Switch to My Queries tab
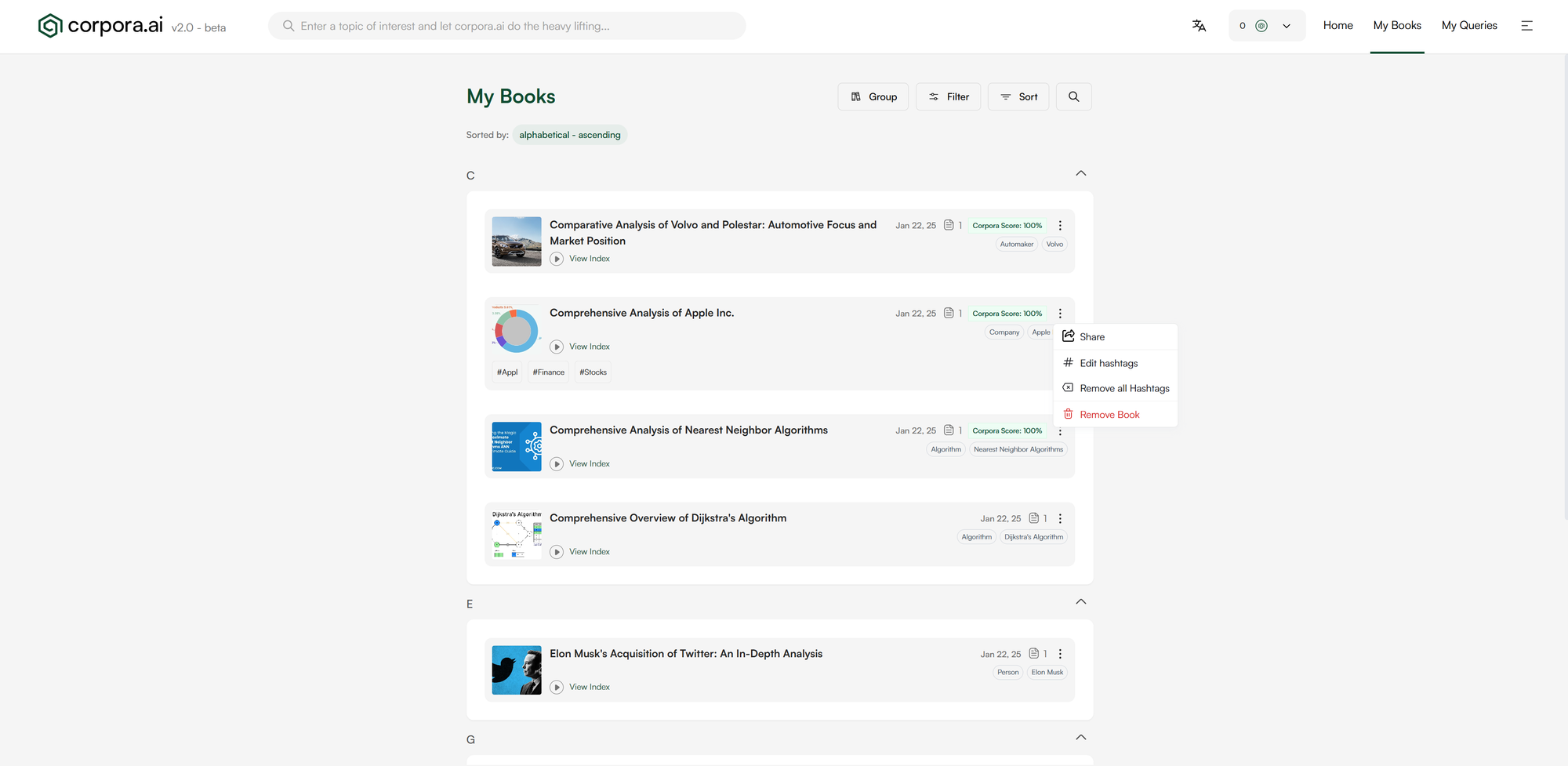 [x=1468, y=26]
